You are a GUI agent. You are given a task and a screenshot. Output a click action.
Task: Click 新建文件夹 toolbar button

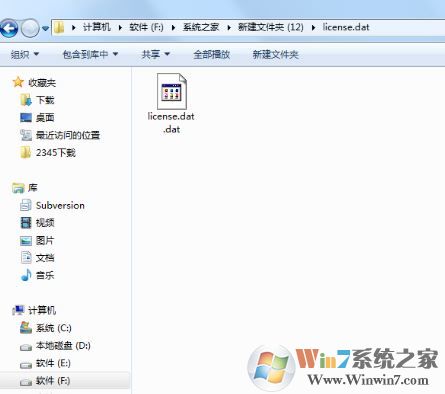(x=275, y=54)
